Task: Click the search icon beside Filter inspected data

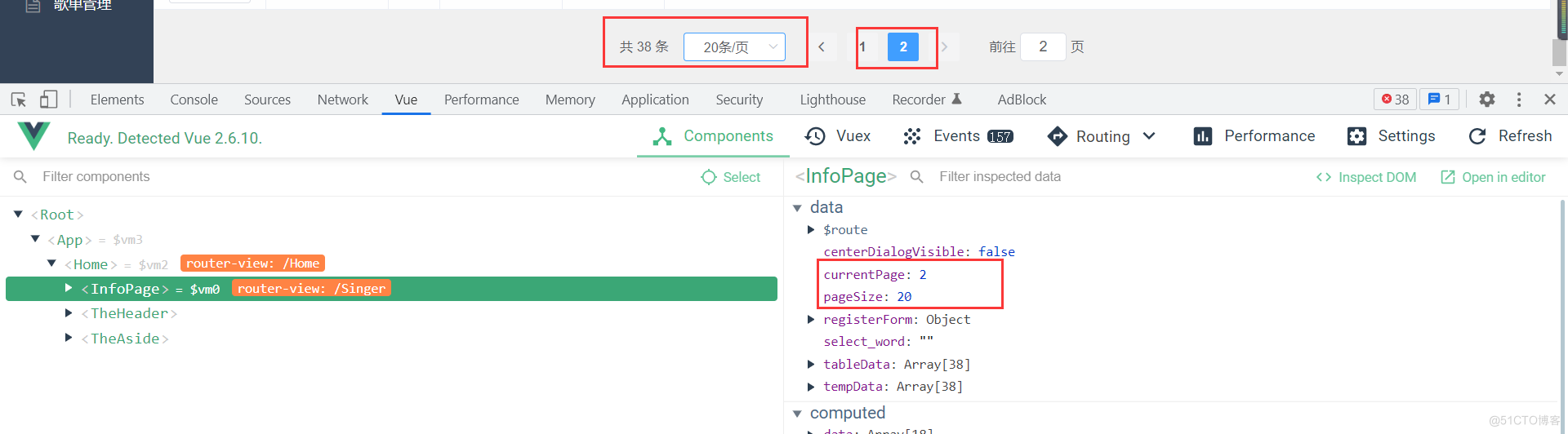Action: [917, 177]
